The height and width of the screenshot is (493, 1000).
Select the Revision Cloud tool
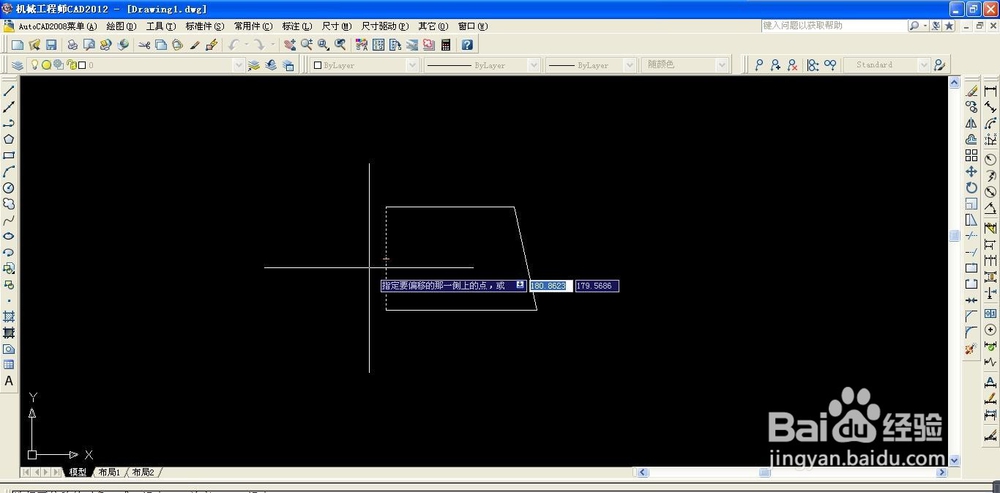(x=9, y=204)
